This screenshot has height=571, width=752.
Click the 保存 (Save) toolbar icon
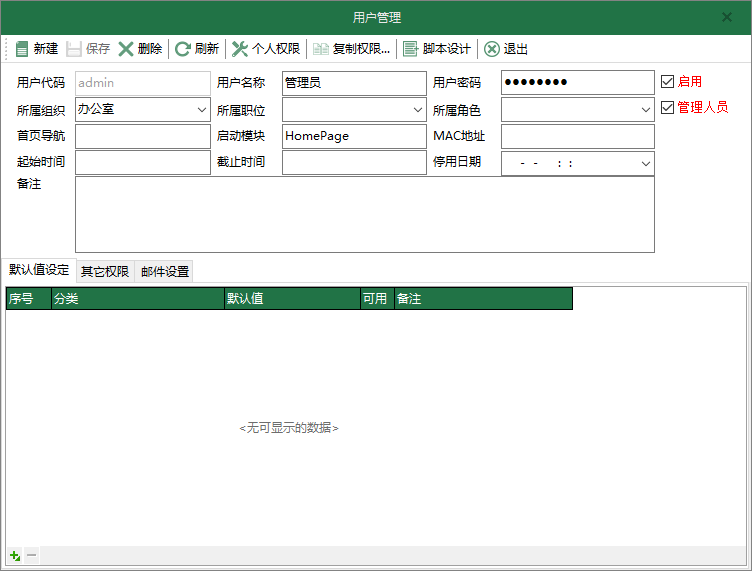pos(73,49)
